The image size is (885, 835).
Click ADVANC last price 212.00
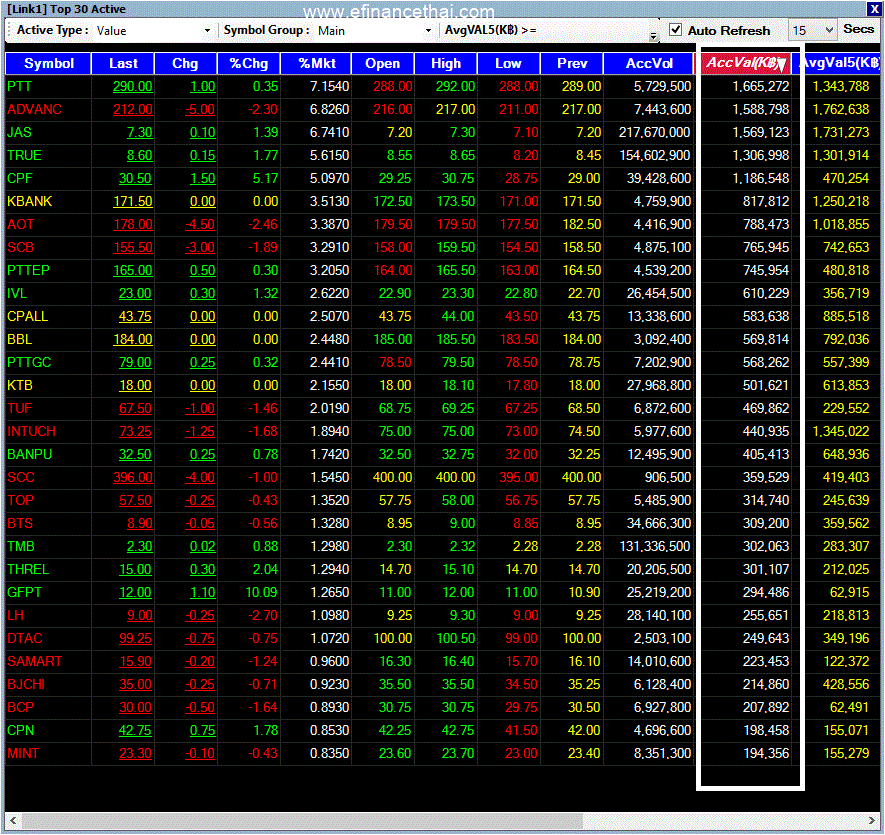click(x=133, y=110)
